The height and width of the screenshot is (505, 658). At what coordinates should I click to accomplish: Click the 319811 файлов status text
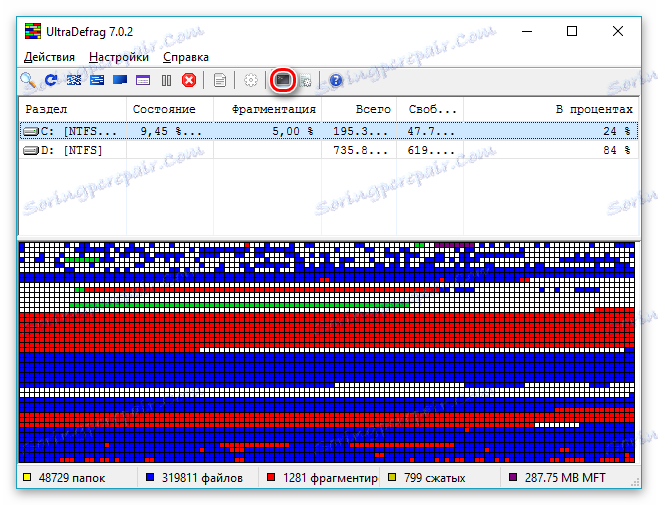pos(202,478)
